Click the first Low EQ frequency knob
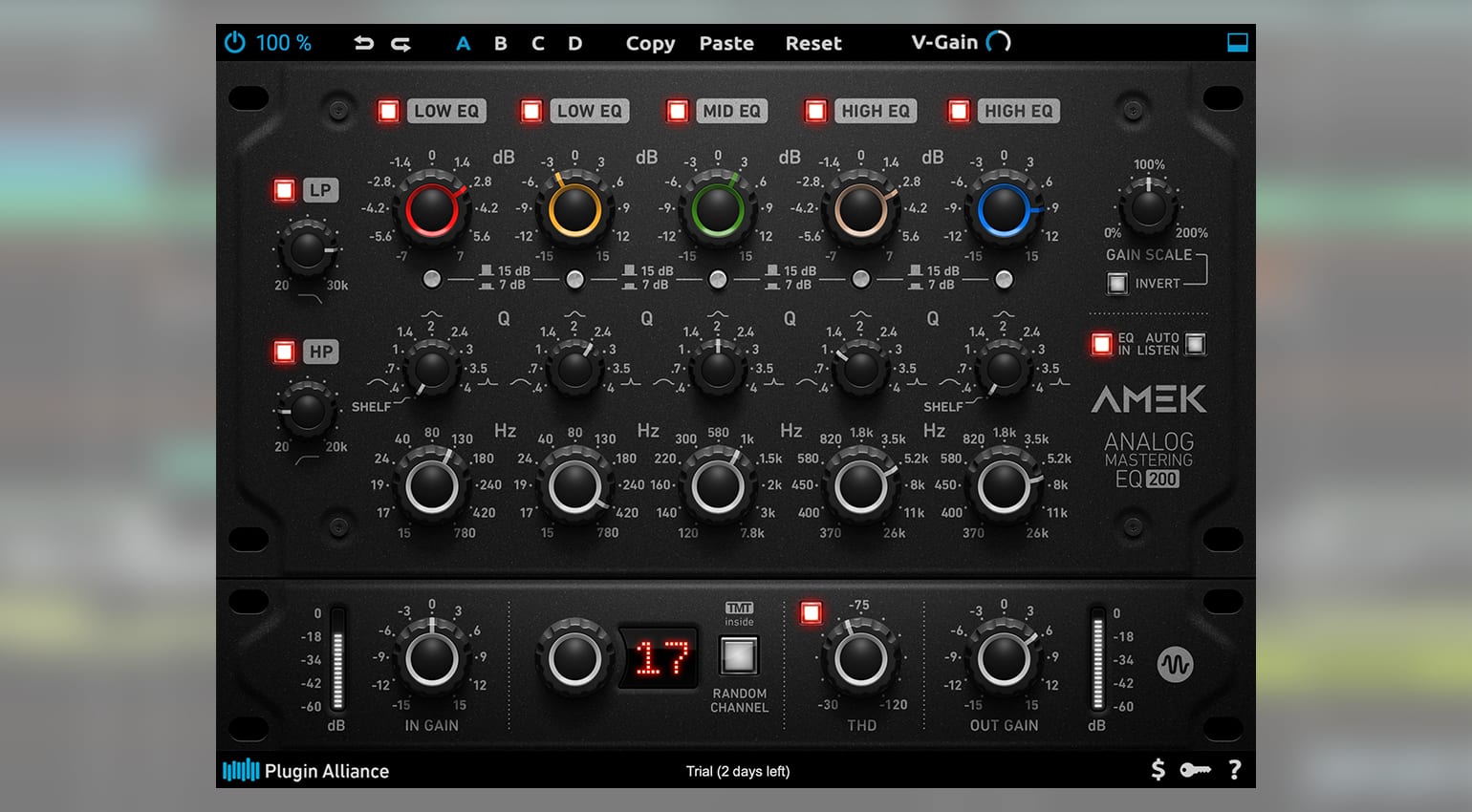 [x=431, y=486]
